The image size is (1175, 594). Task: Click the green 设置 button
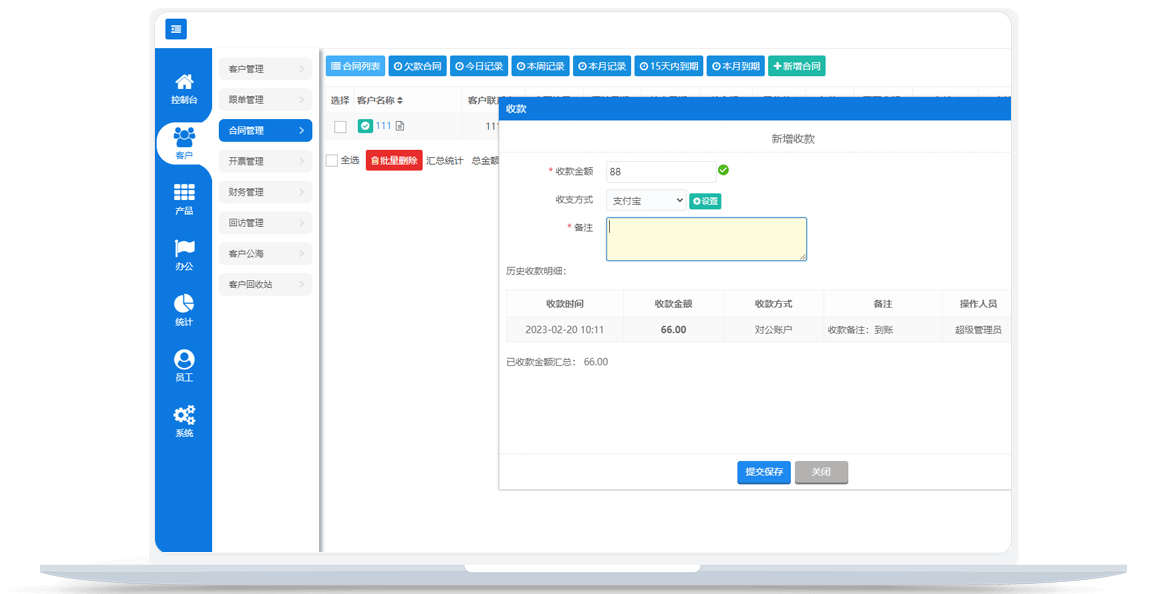pos(705,201)
